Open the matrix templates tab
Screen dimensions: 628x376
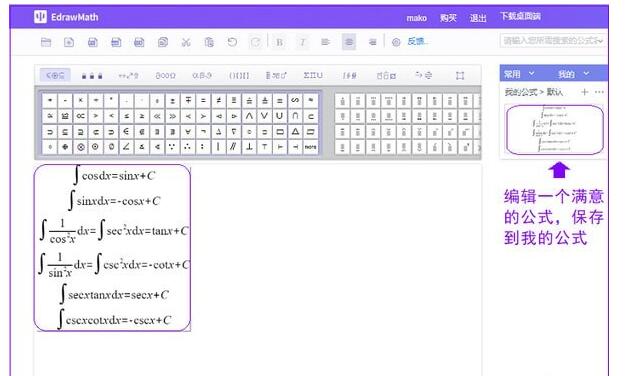point(460,75)
